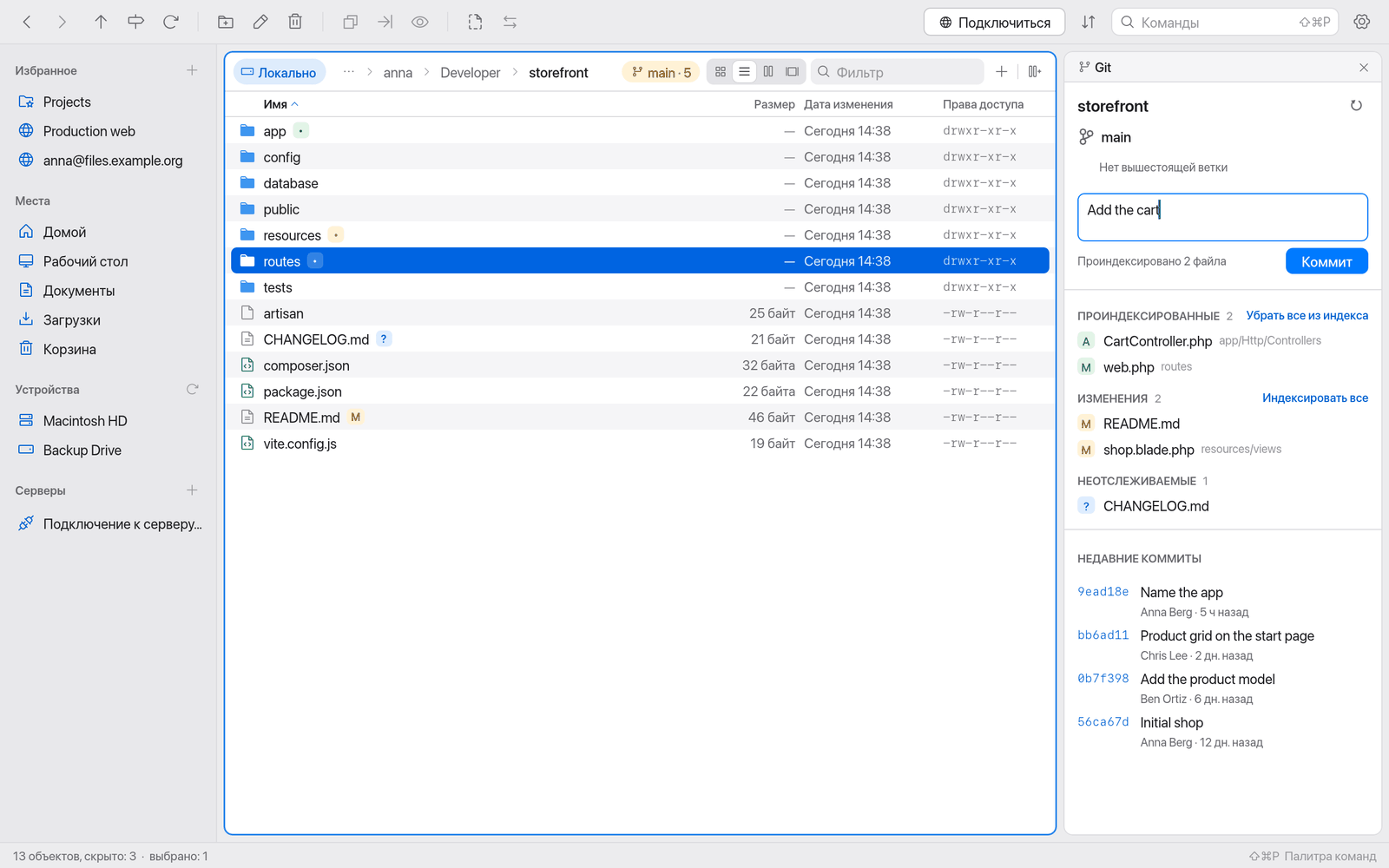Toggle the Quick Look eye icon
Screen dimensions: 1389x868
(420, 22)
